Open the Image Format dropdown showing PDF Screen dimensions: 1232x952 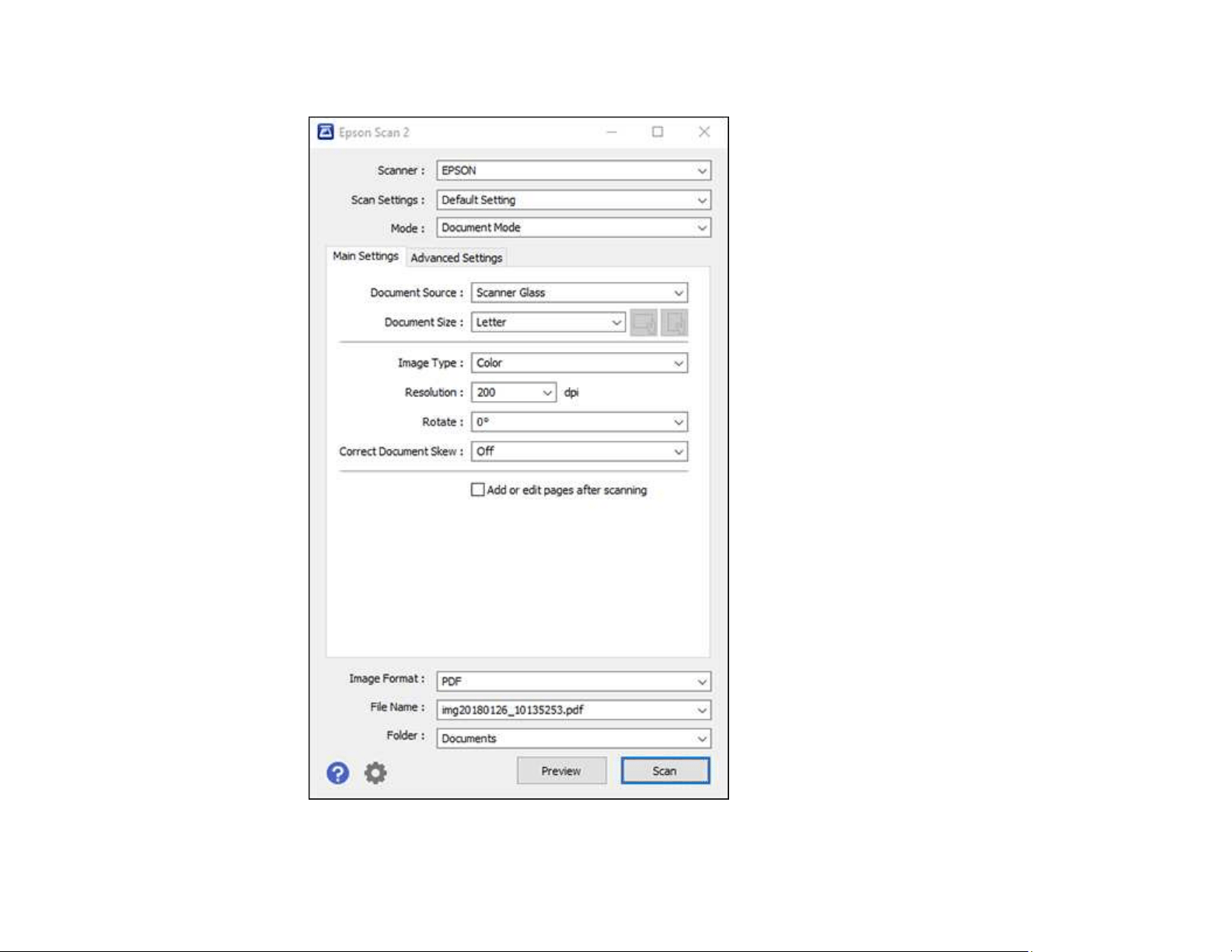click(574, 682)
